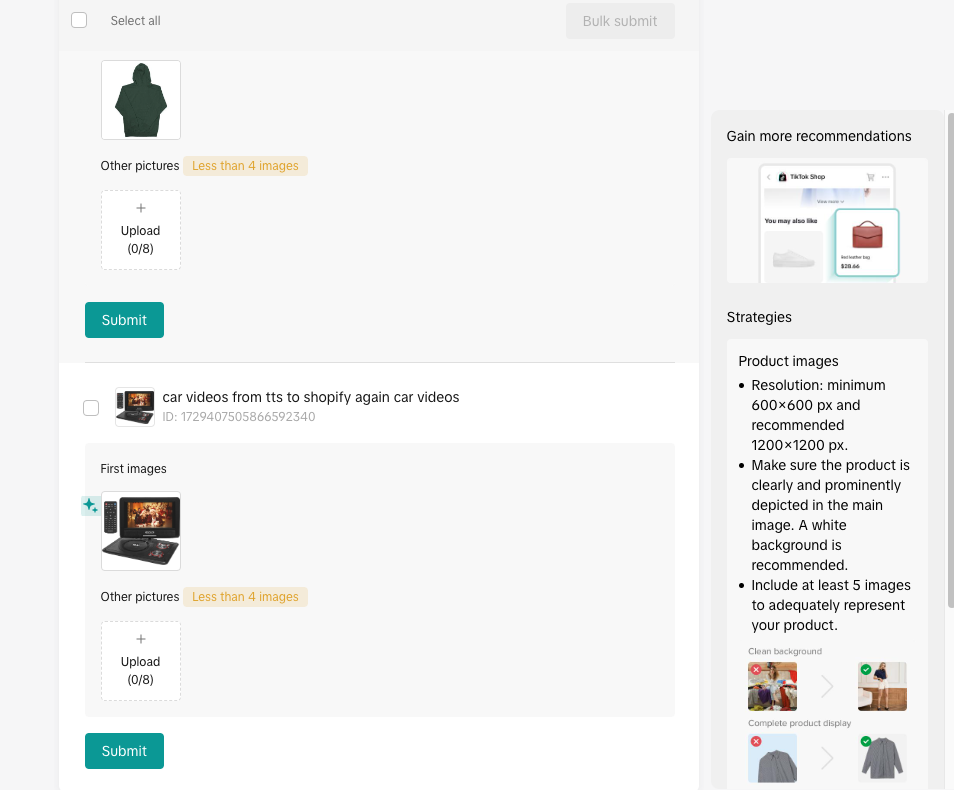Click the TikTok Shop recommendations preview image
The width and height of the screenshot is (954, 790).
(827, 220)
